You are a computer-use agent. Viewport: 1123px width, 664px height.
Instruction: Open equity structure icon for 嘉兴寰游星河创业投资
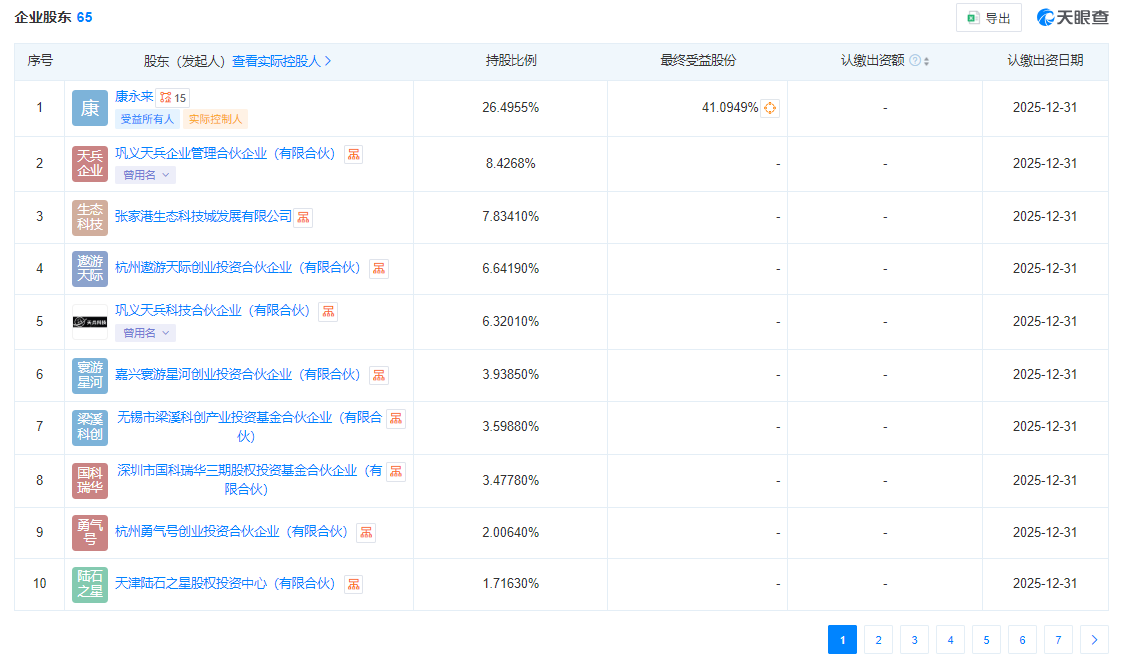point(379,375)
